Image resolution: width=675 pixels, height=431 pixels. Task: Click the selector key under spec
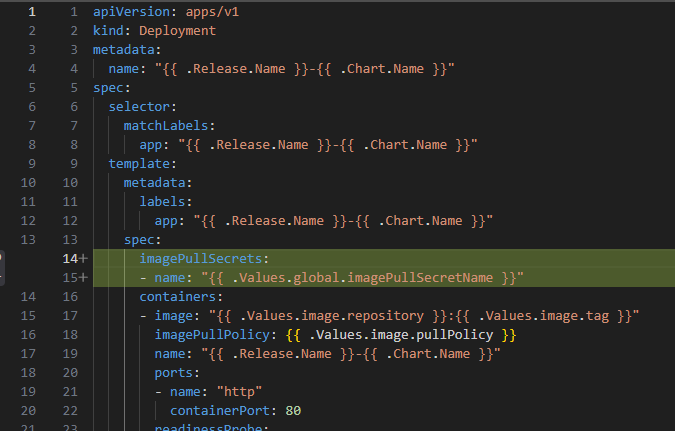point(142,106)
